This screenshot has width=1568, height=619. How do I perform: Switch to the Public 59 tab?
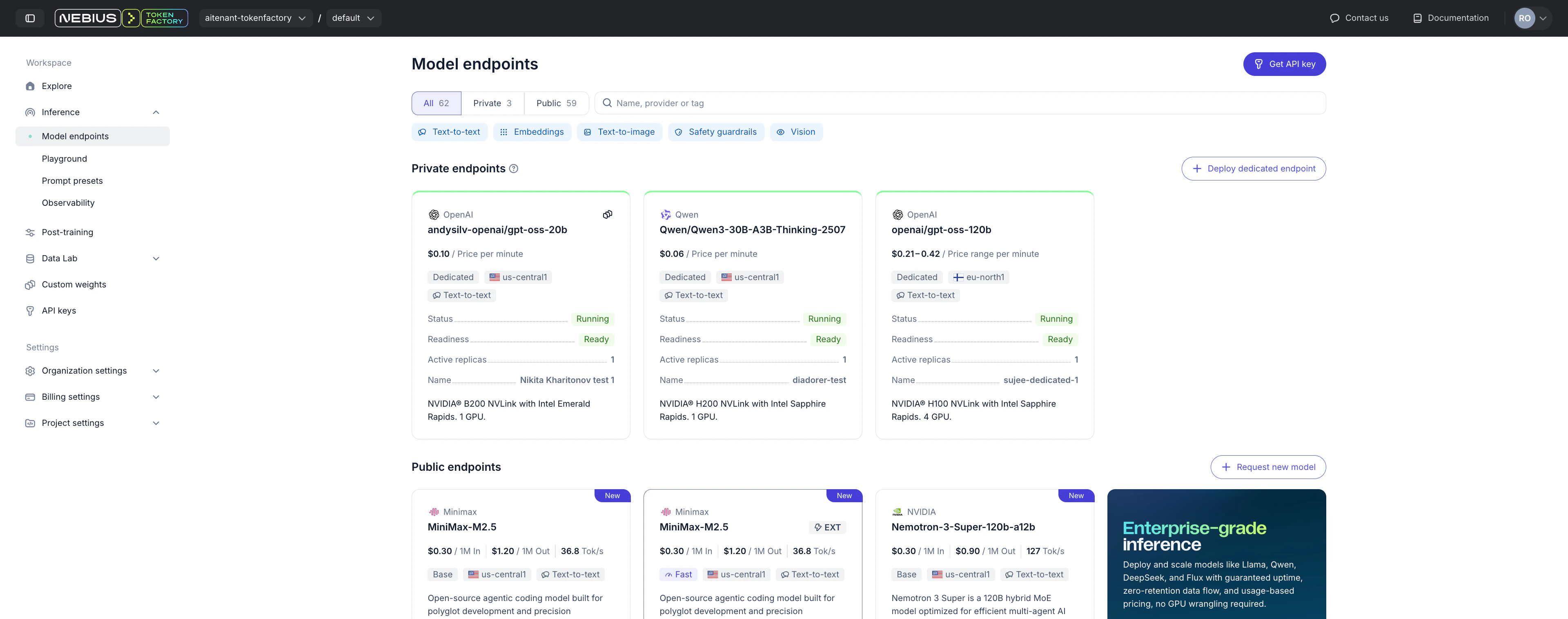point(556,103)
